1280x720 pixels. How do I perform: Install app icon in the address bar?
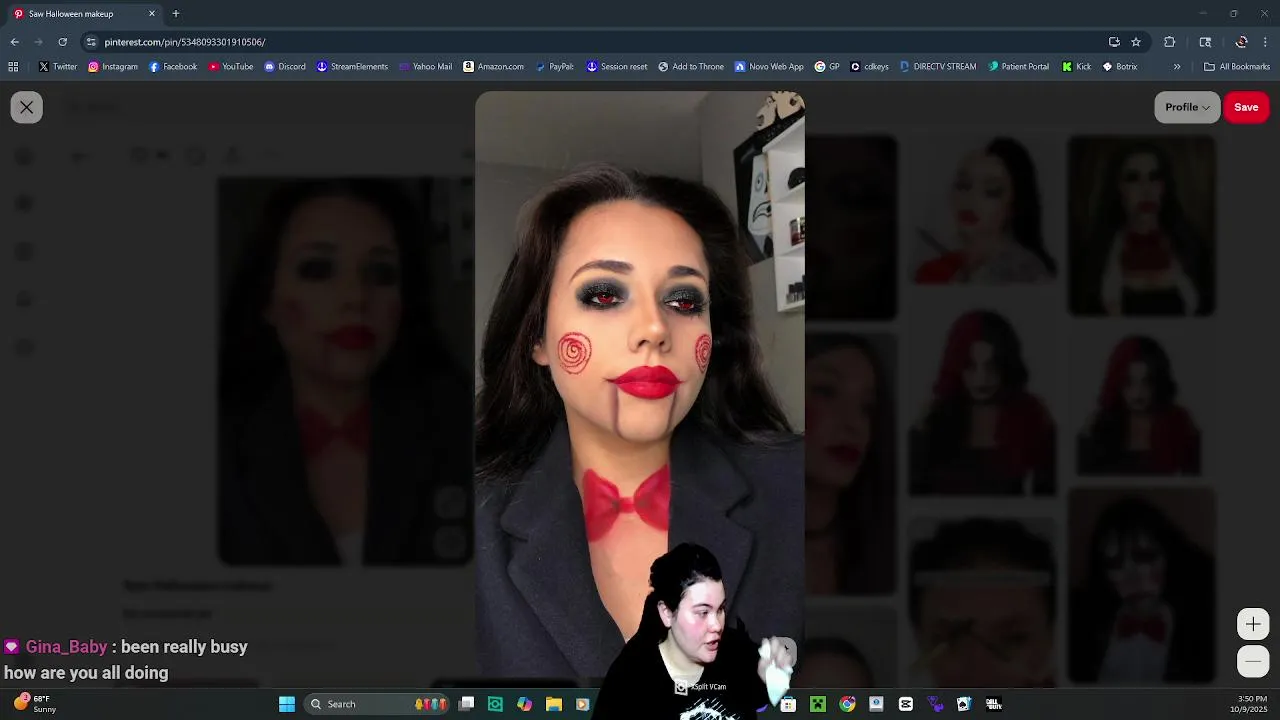tap(1114, 42)
